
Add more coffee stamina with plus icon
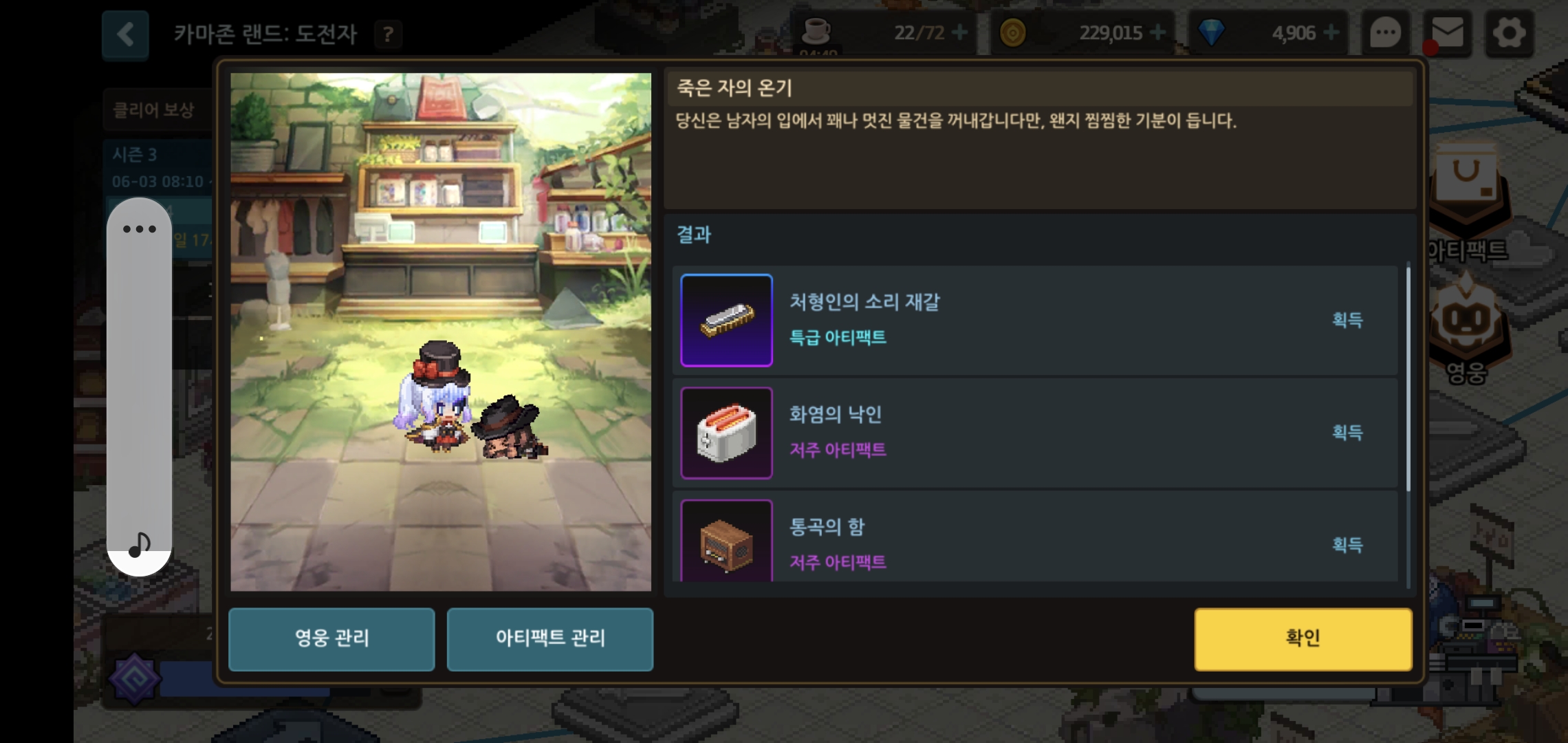pyautogui.click(x=959, y=32)
